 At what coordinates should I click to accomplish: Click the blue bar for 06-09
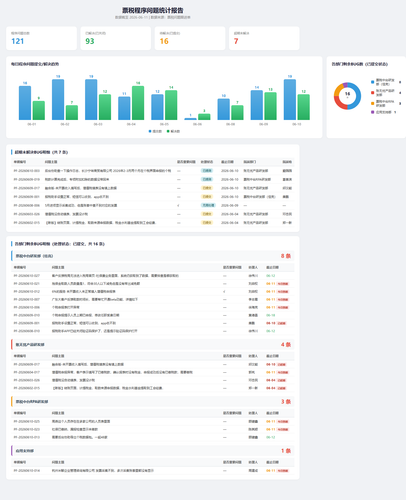(x=257, y=105)
